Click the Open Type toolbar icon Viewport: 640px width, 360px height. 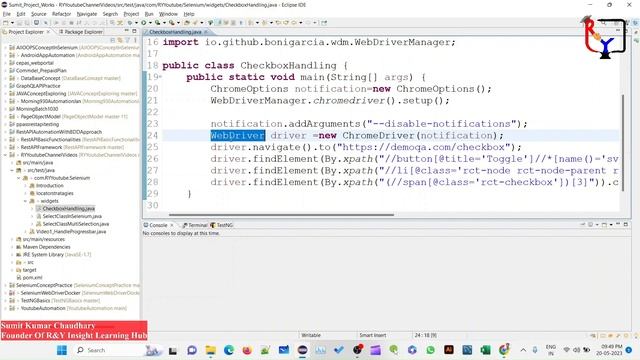(187, 23)
